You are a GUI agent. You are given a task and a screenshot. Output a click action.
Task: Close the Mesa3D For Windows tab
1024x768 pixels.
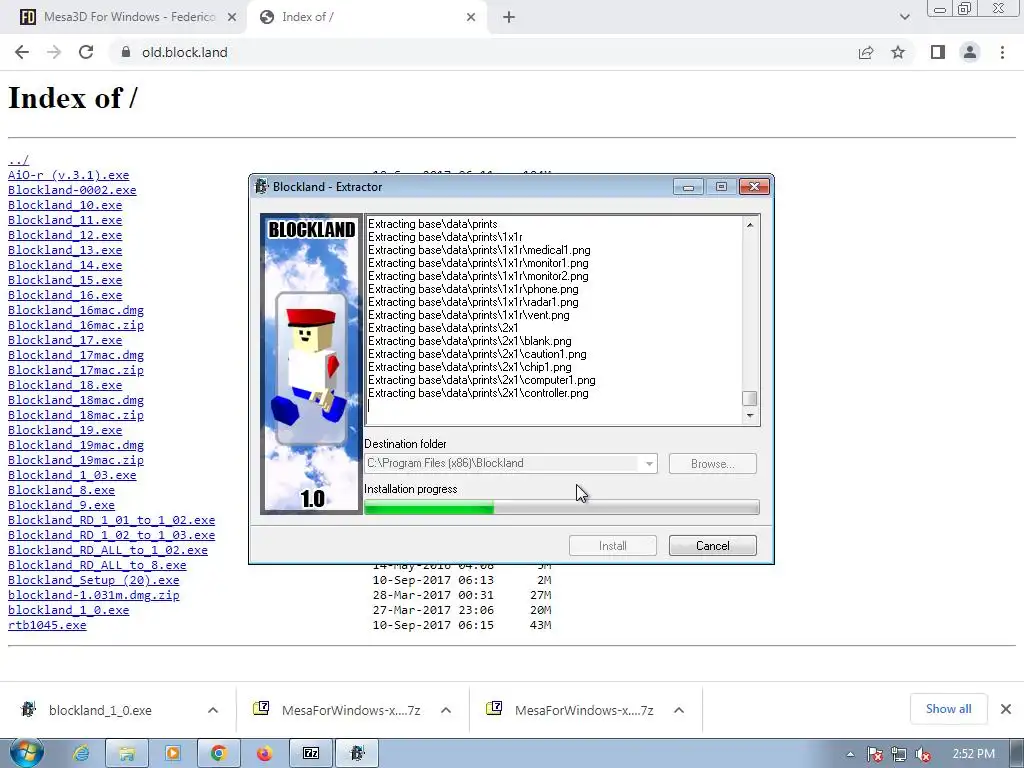tap(232, 18)
